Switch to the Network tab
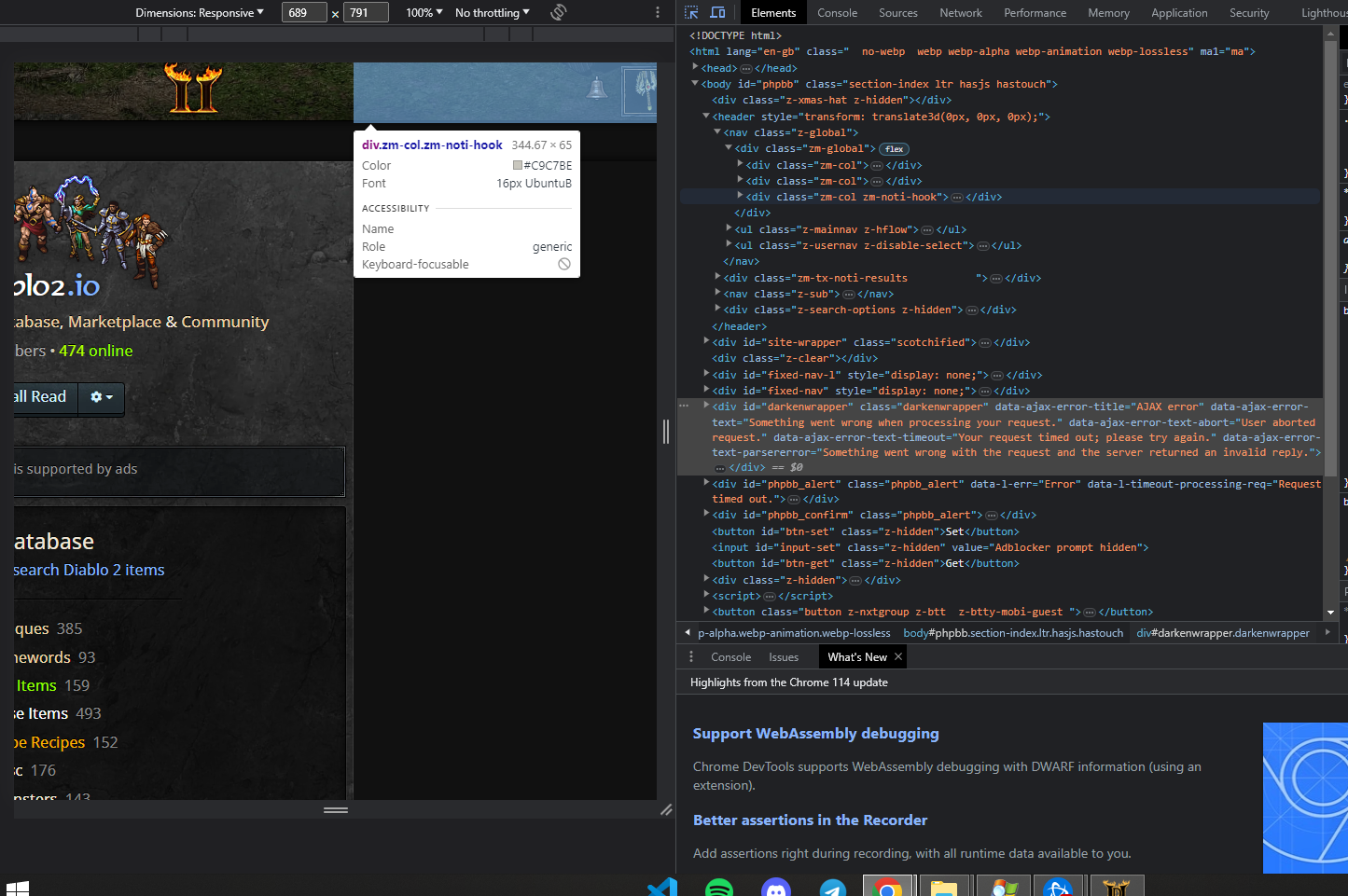The width and height of the screenshot is (1348, 896). [961, 13]
